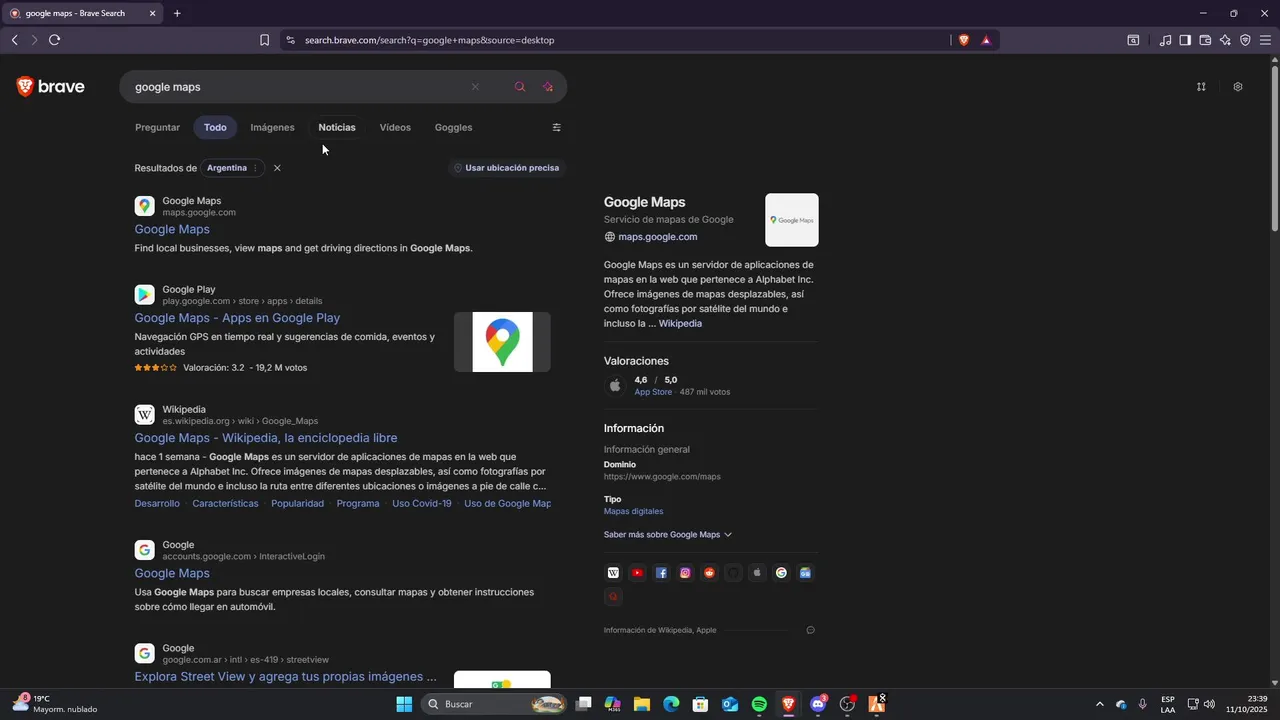Image resolution: width=1280 pixels, height=720 pixels.
Task: Open the Reddit profile icon in infobox
Action: (x=709, y=573)
